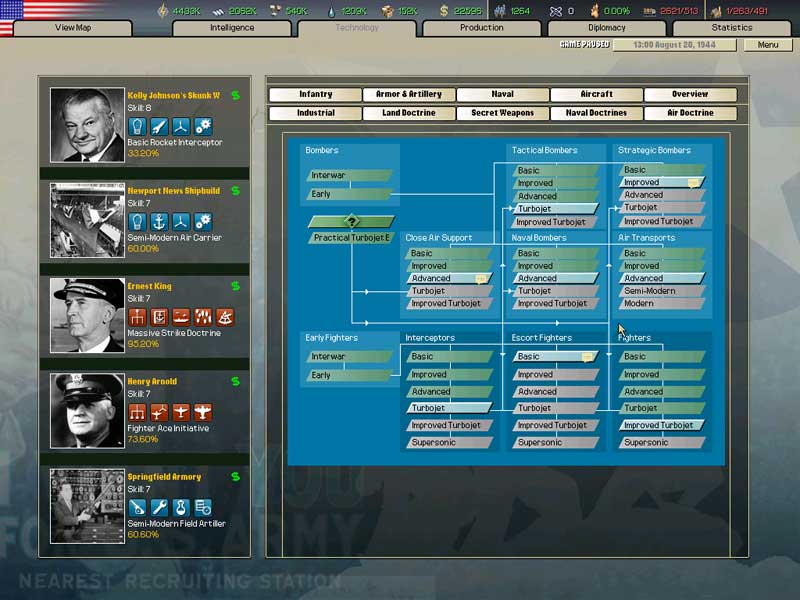Image resolution: width=800 pixels, height=600 pixels.
Task: Click Newport News propeller specialty icon
Action: coord(181,221)
